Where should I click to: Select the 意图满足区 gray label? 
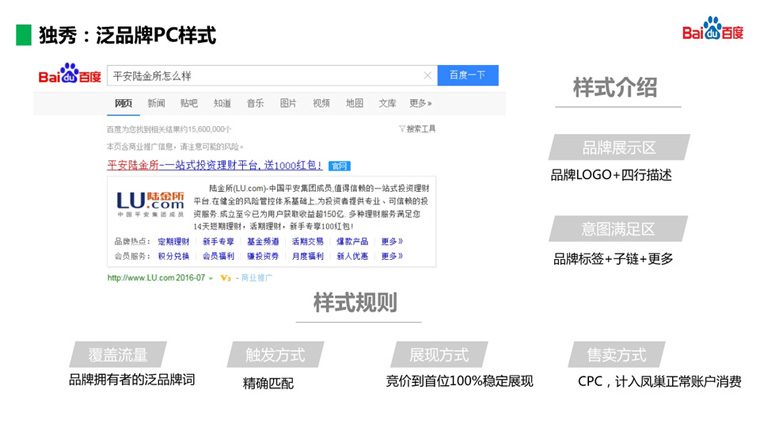click(x=618, y=229)
